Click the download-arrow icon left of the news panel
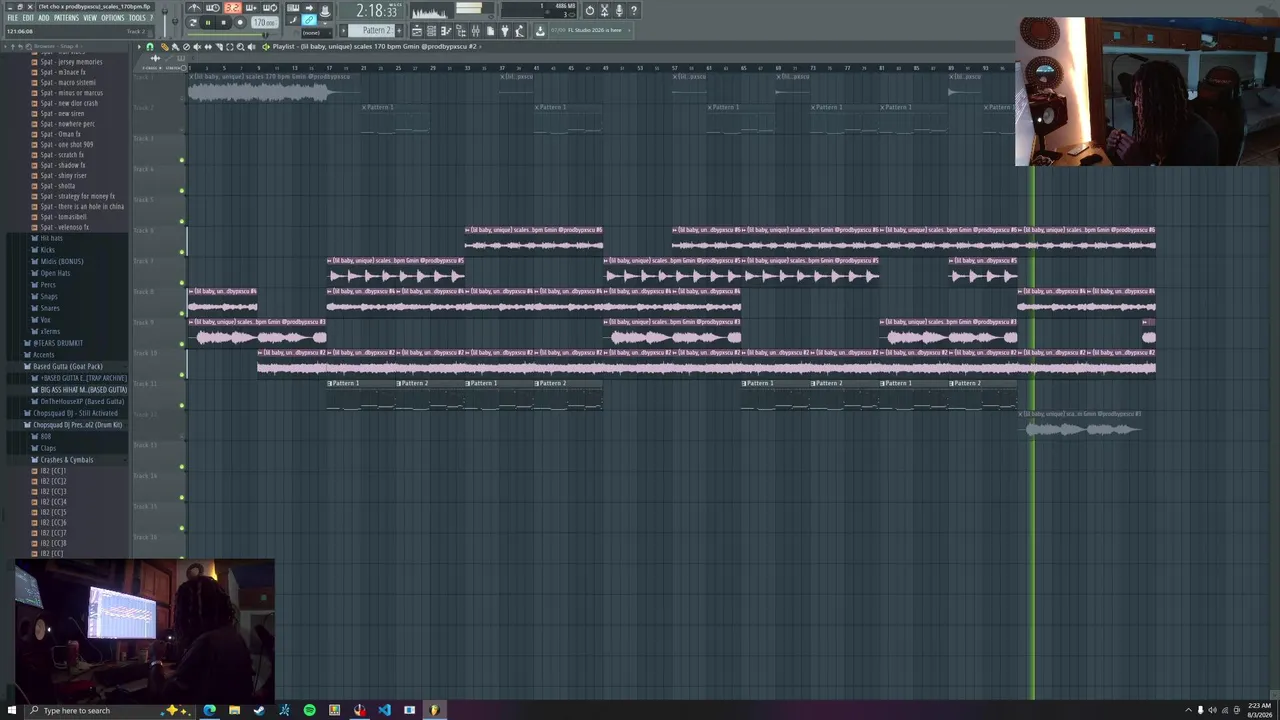Viewport: 1280px width, 720px height. click(x=540, y=31)
